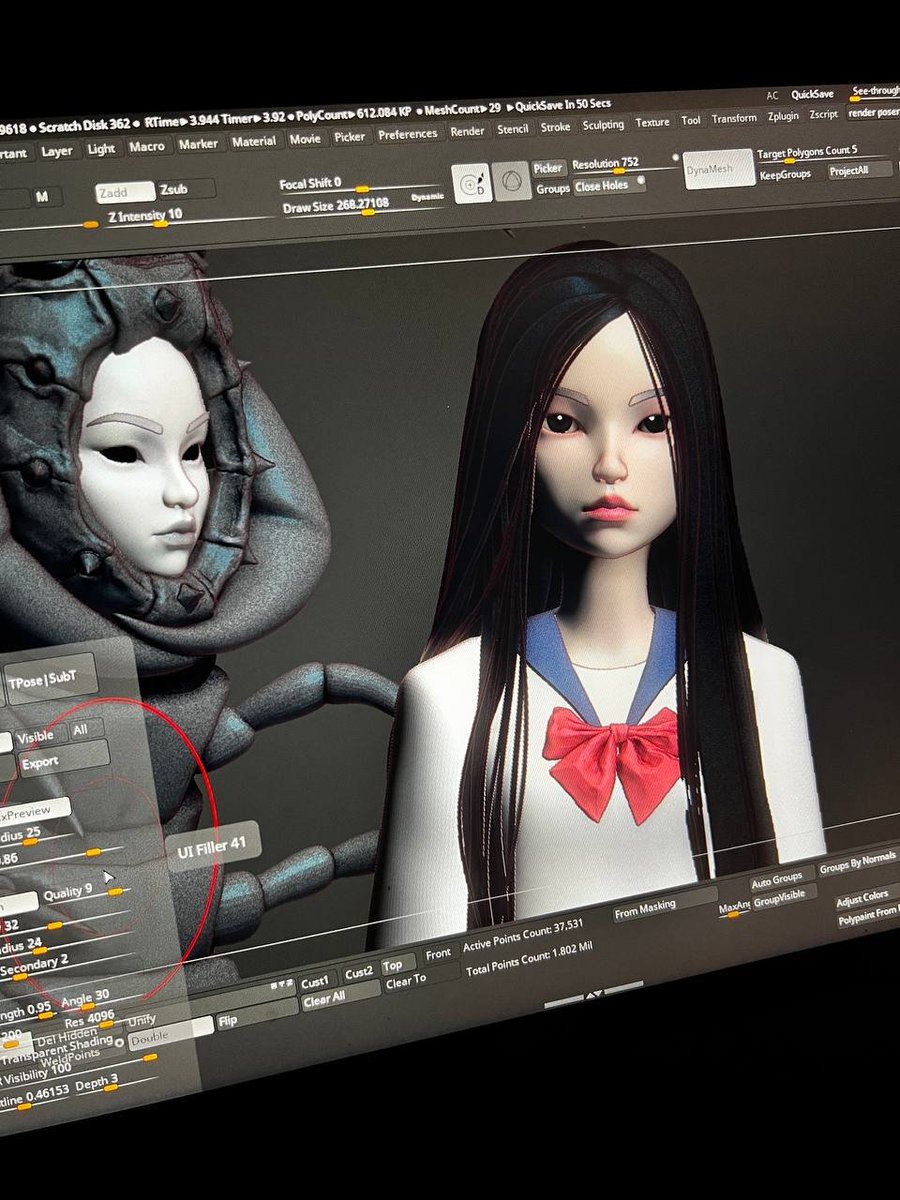The image size is (900, 1200).
Task: Open the Tool menu
Action: (691, 120)
